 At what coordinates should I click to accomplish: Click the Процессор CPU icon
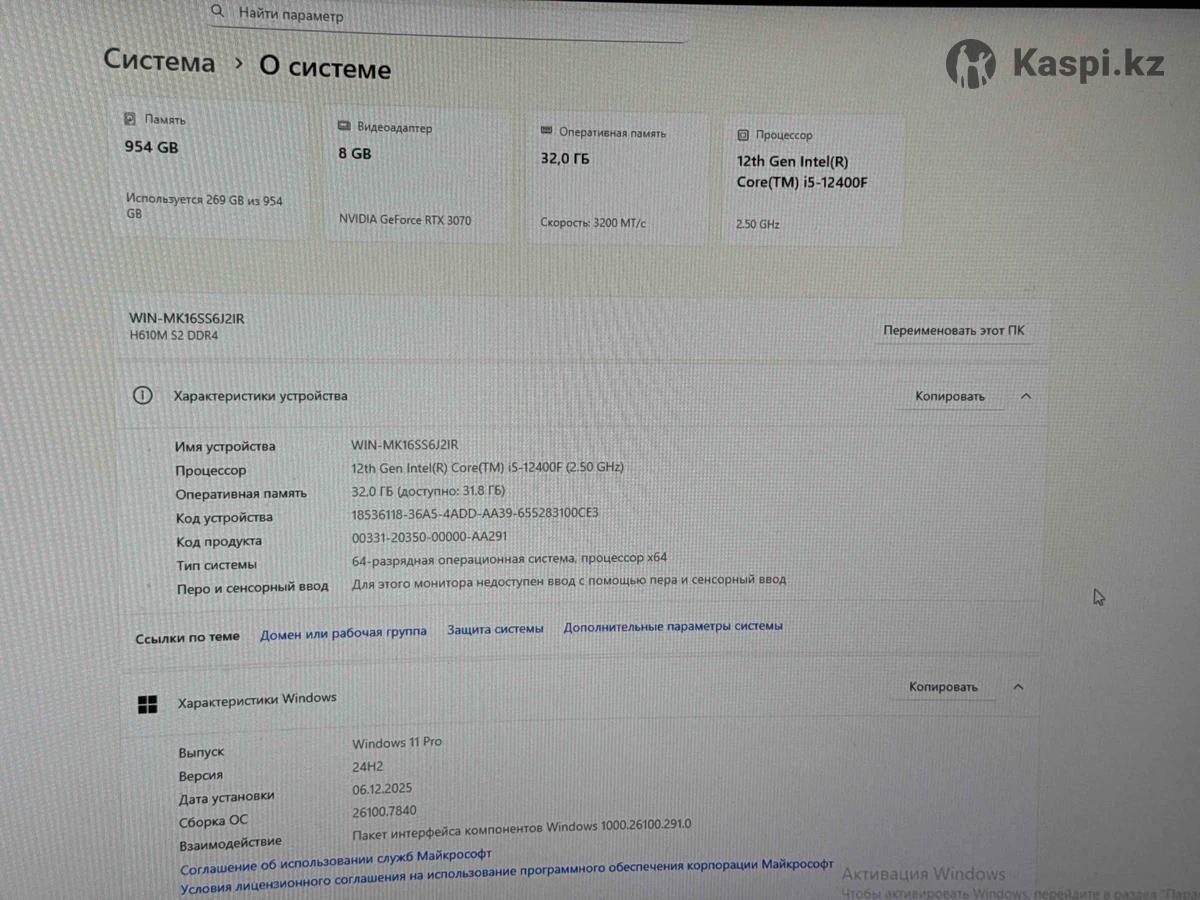click(743, 134)
